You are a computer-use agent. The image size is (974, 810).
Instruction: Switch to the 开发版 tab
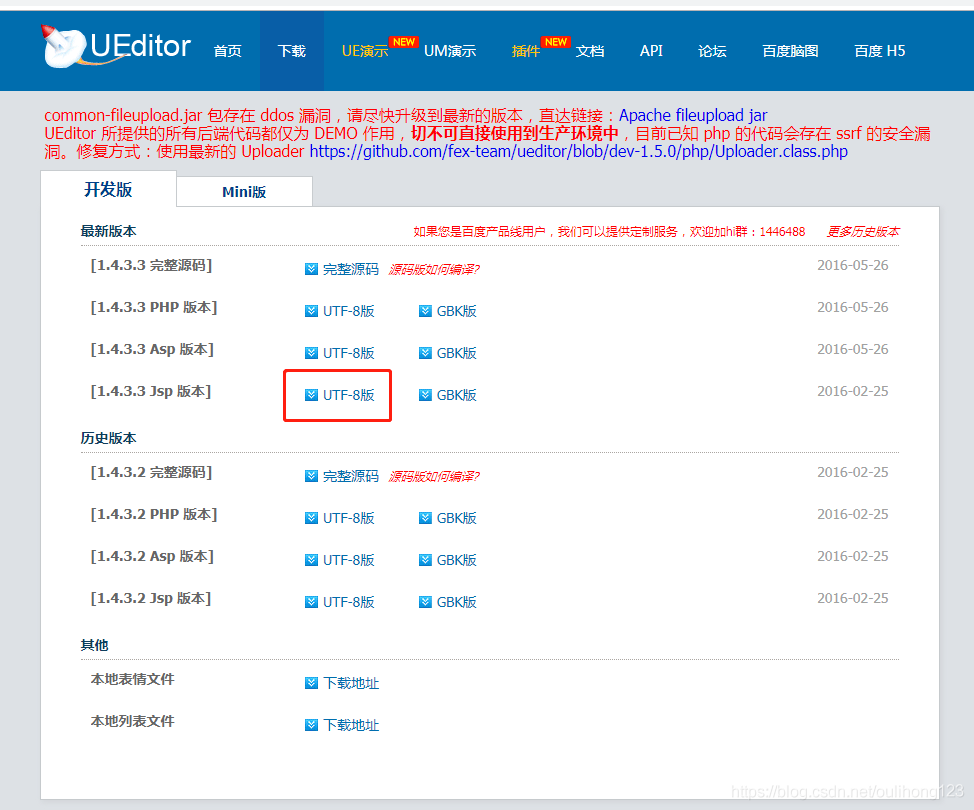109,189
